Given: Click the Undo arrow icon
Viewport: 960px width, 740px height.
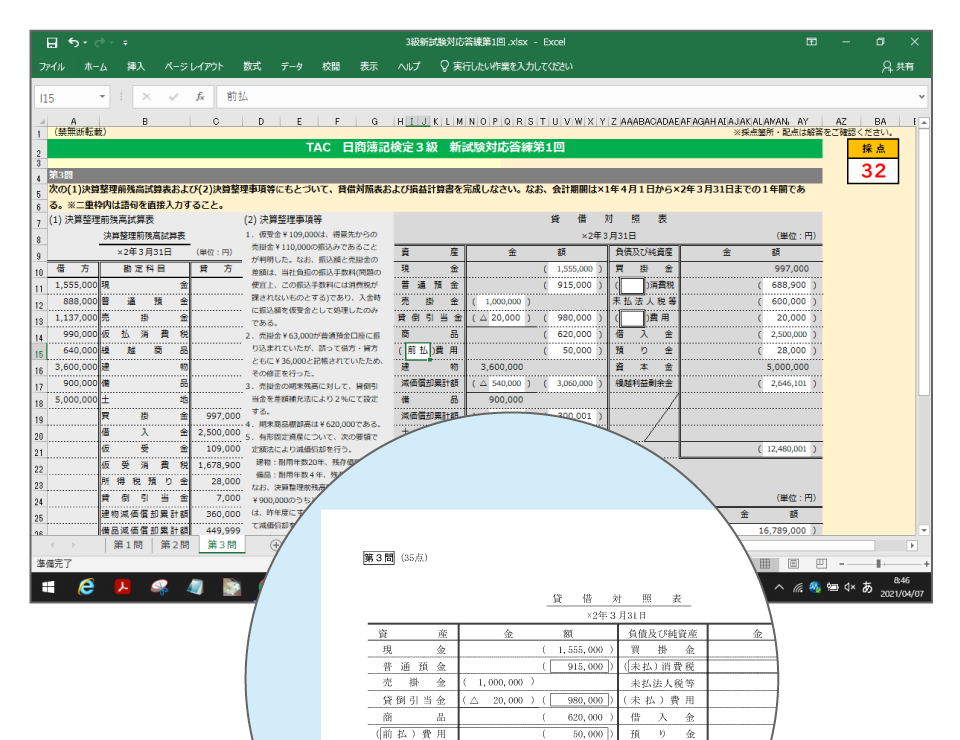Looking at the screenshot, I should [x=74, y=43].
